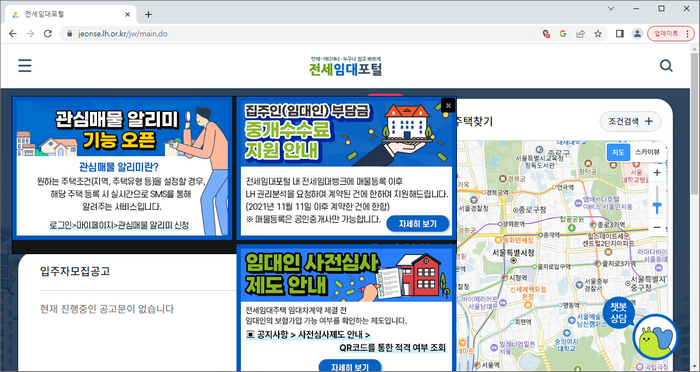This screenshot has width=700, height=372.
Task: Switch map to 지도 view
Action: tap(618, 152)
